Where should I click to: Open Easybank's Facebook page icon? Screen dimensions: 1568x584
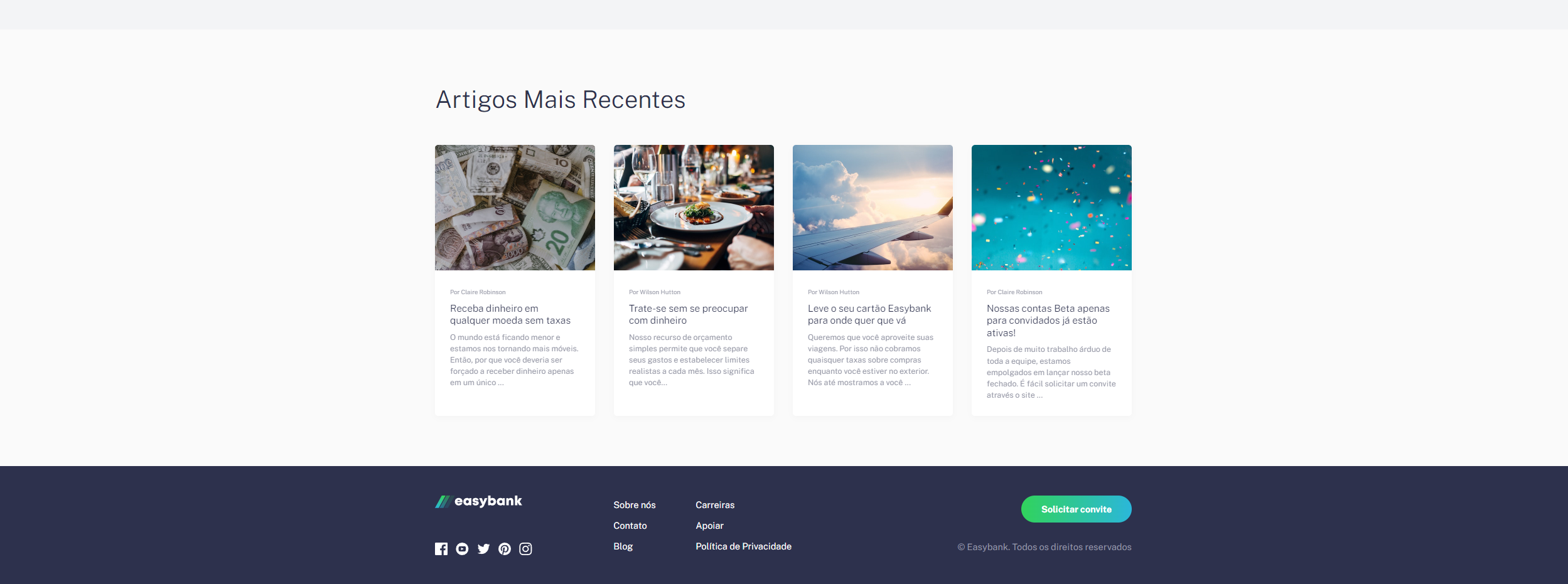442,548
